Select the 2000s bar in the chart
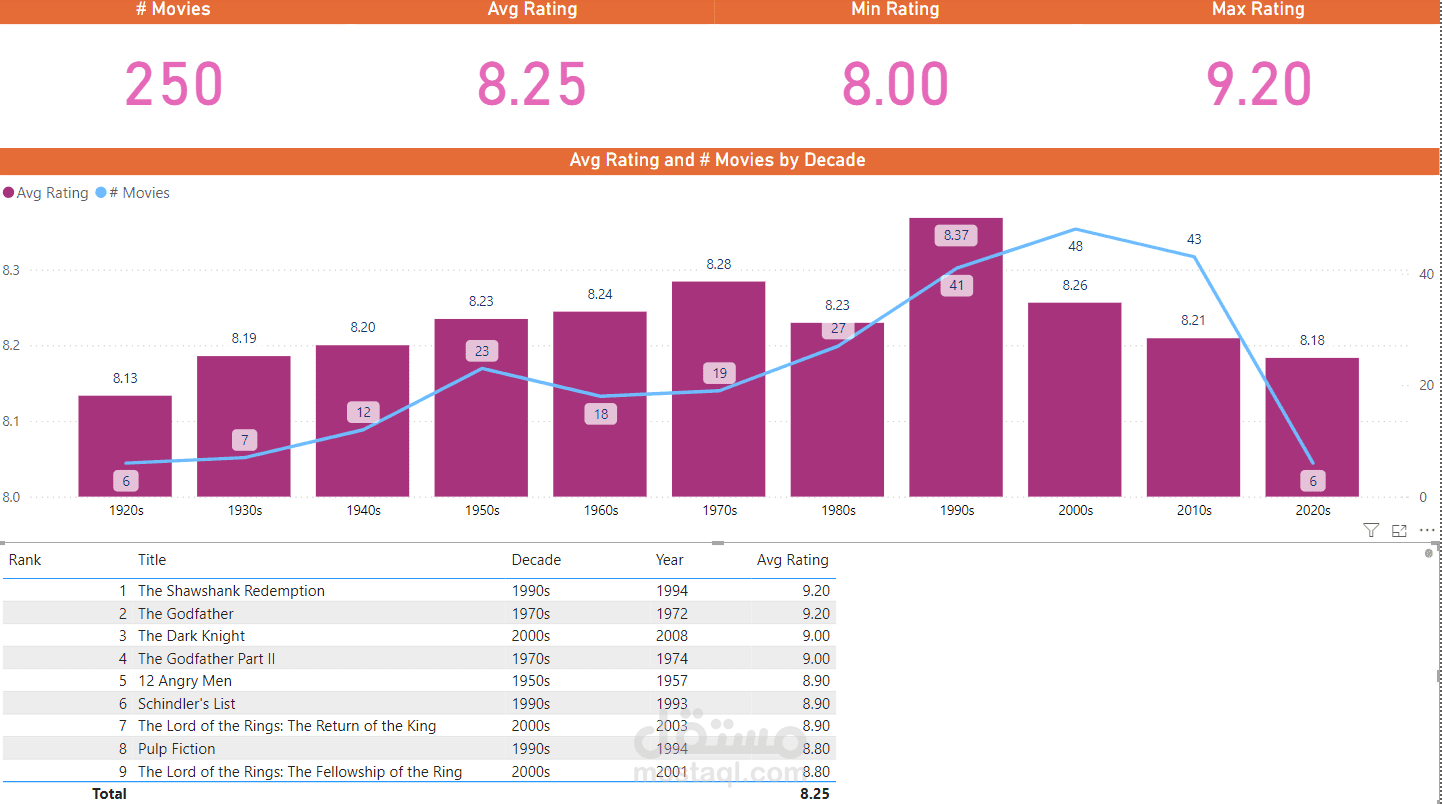Viewport: 1442px width, 804px height. (1075, 400)
